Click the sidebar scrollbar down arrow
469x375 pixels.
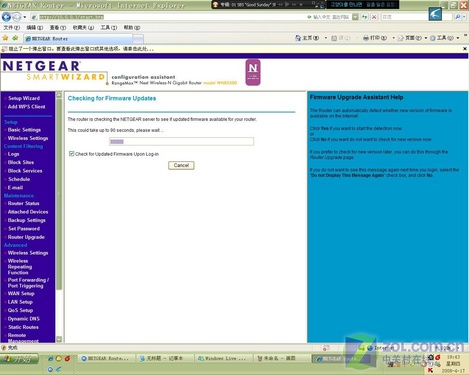click(x=59, y=339)
